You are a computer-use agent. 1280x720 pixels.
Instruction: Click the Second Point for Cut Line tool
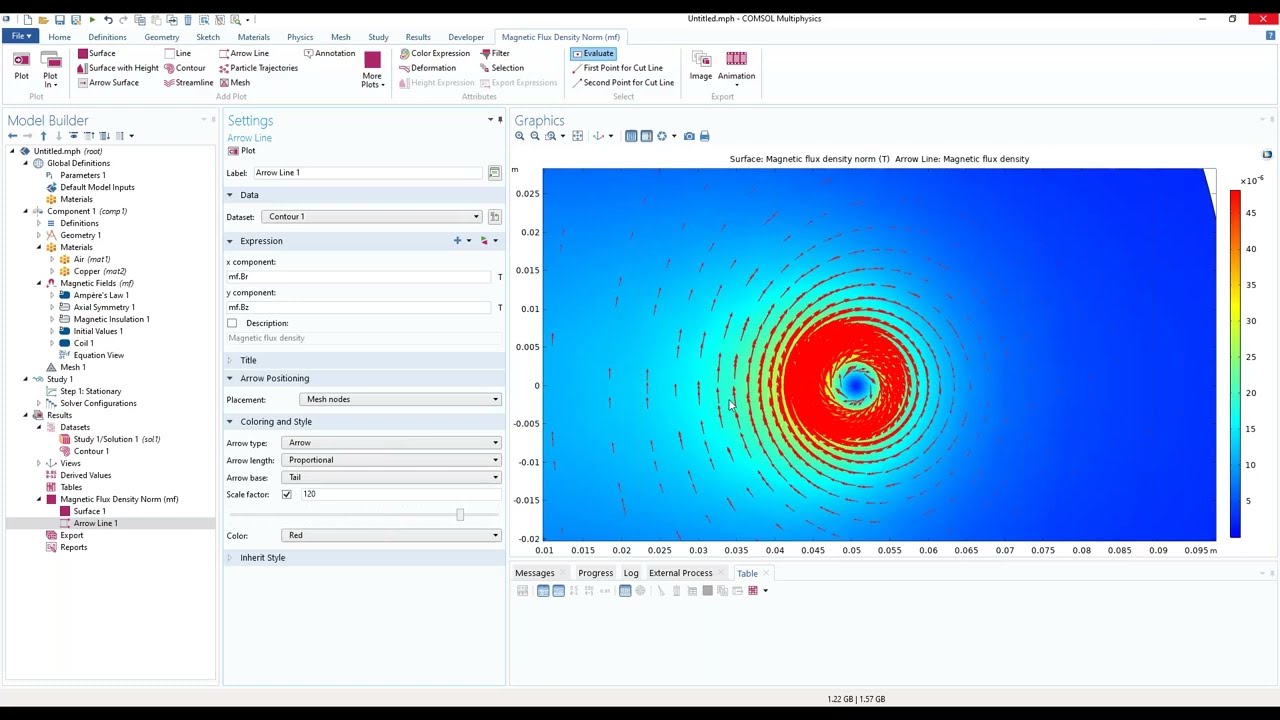622,83
